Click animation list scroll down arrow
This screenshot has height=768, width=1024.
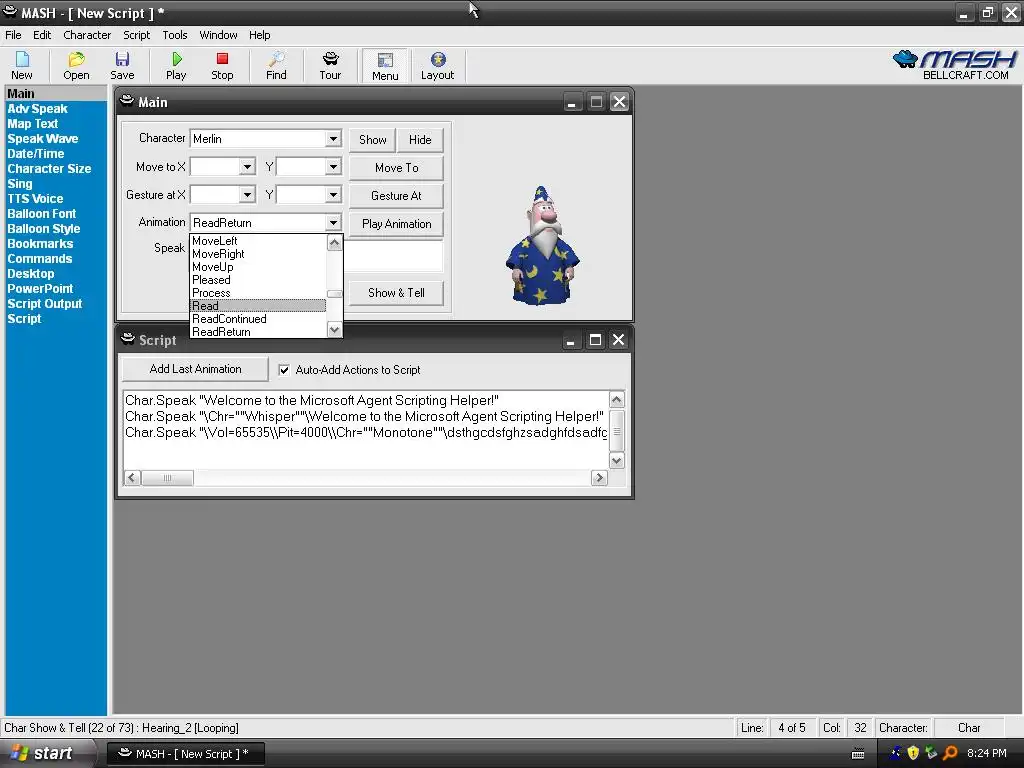334,330
